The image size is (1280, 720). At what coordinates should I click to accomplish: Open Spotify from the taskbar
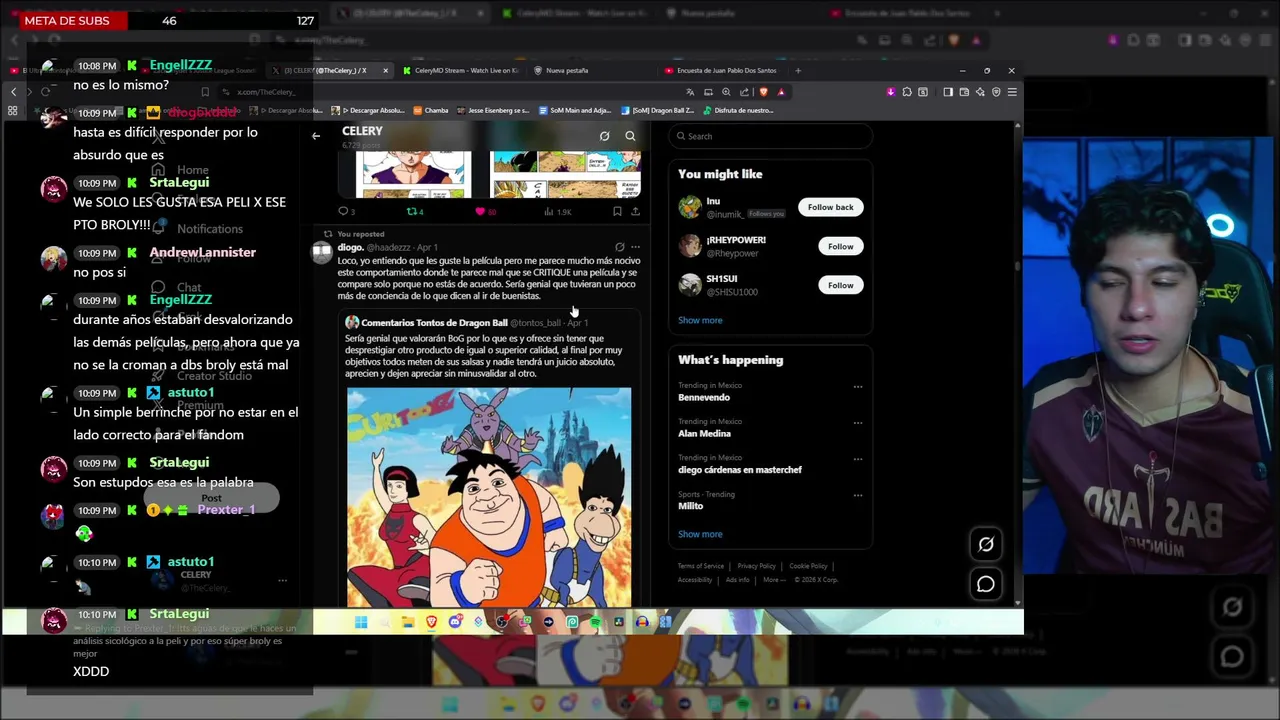596,622
